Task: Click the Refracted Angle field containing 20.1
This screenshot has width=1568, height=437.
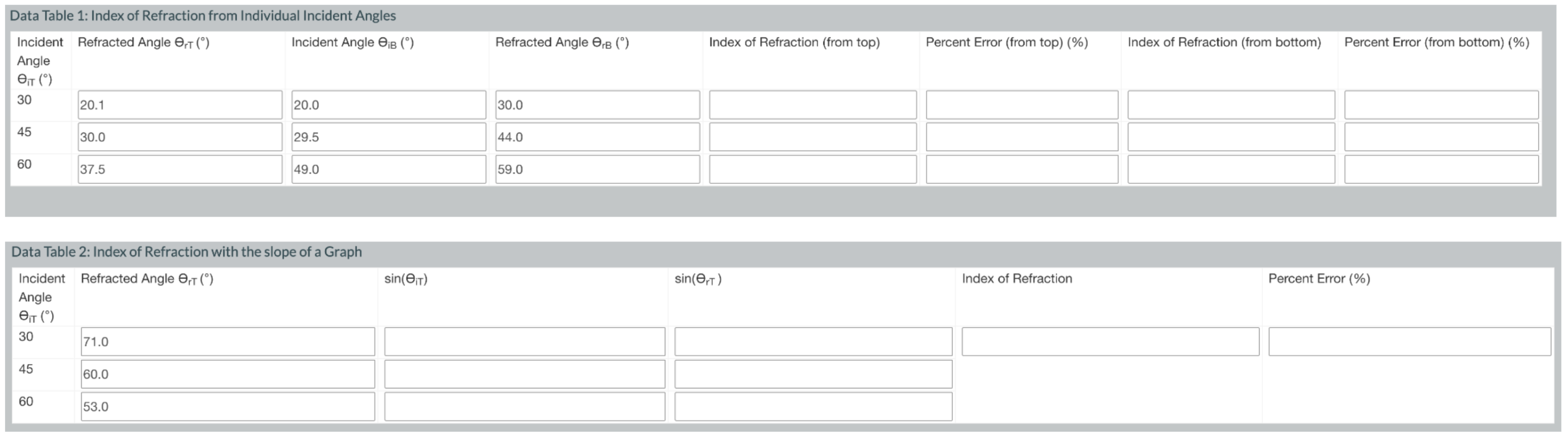Action: (x=179, y=105)
